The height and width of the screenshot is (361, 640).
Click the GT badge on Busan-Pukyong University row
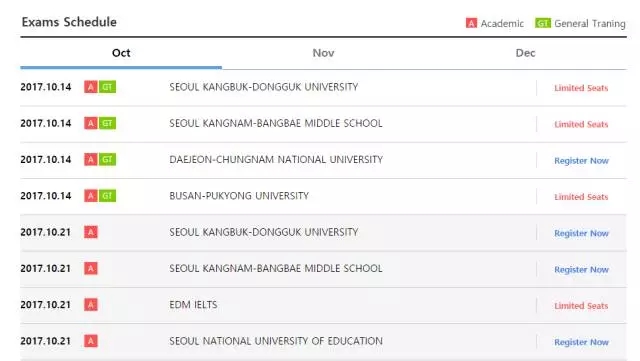click(x=107, y=196)
